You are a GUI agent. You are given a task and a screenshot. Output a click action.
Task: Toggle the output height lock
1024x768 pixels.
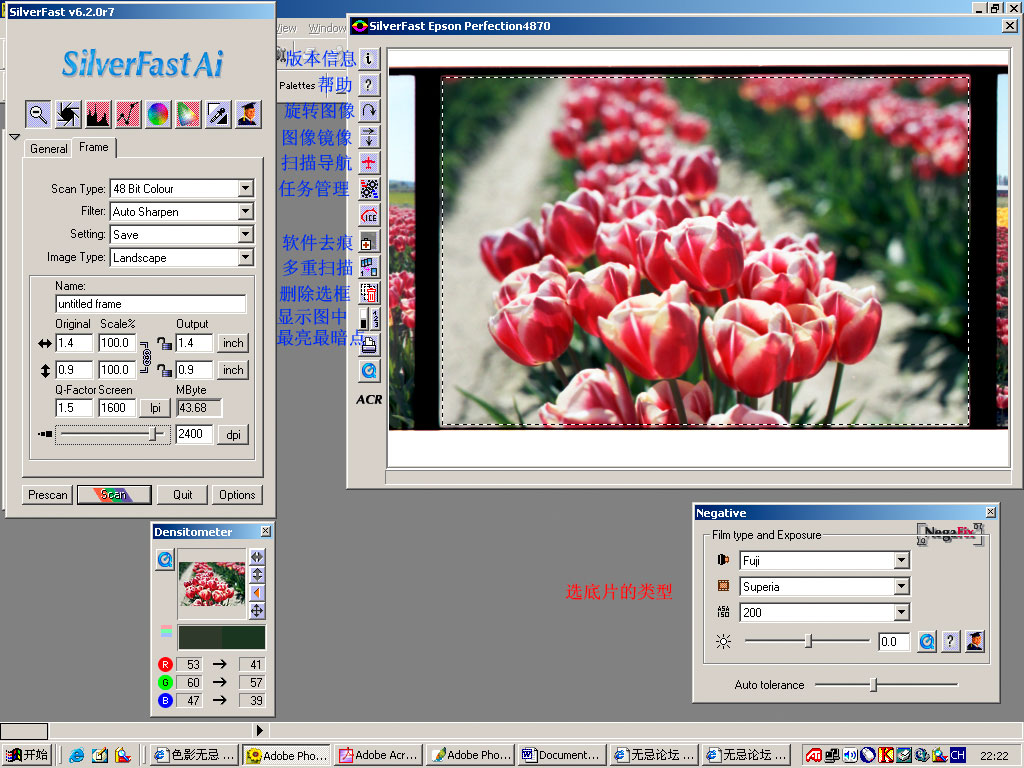[x=164, y=370]
